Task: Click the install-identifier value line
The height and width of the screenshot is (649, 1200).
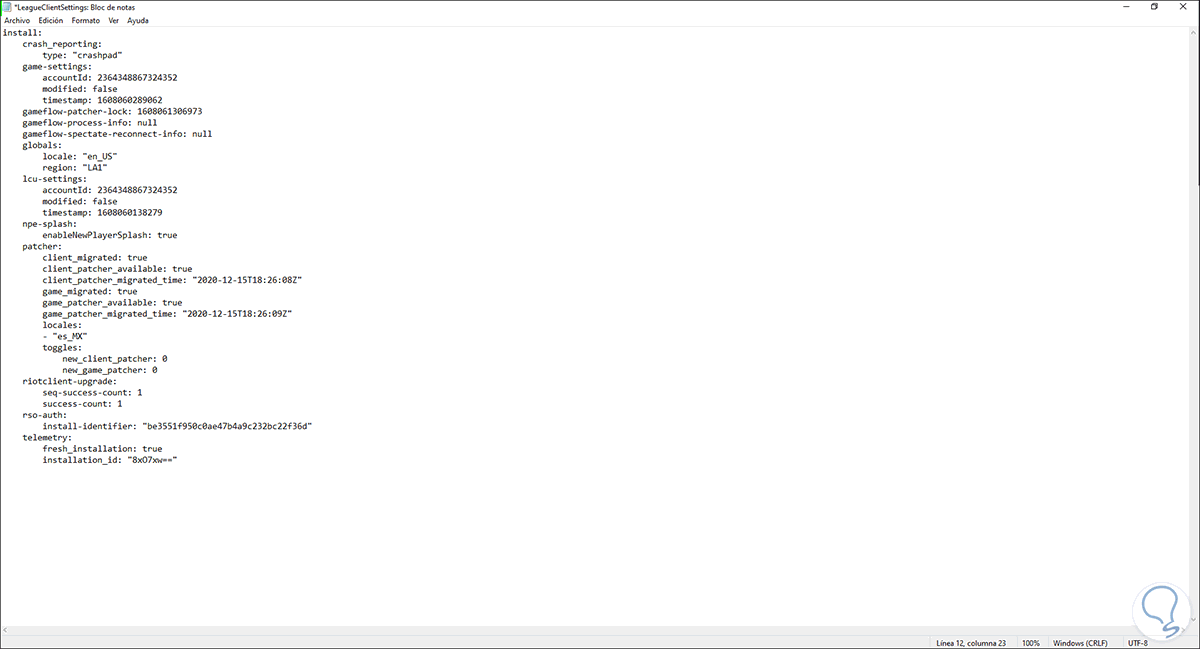Action: coord(177,426)
